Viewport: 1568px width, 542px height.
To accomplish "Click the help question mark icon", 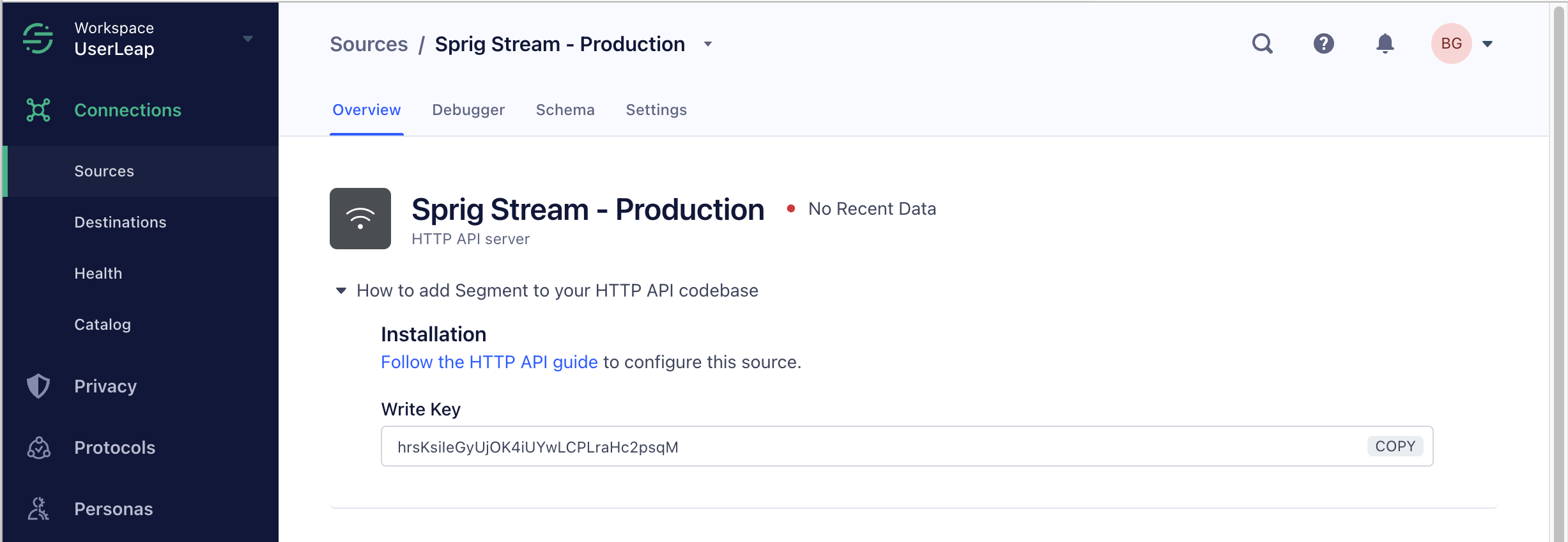I will pyautogui.click(x=1323, y=43).
